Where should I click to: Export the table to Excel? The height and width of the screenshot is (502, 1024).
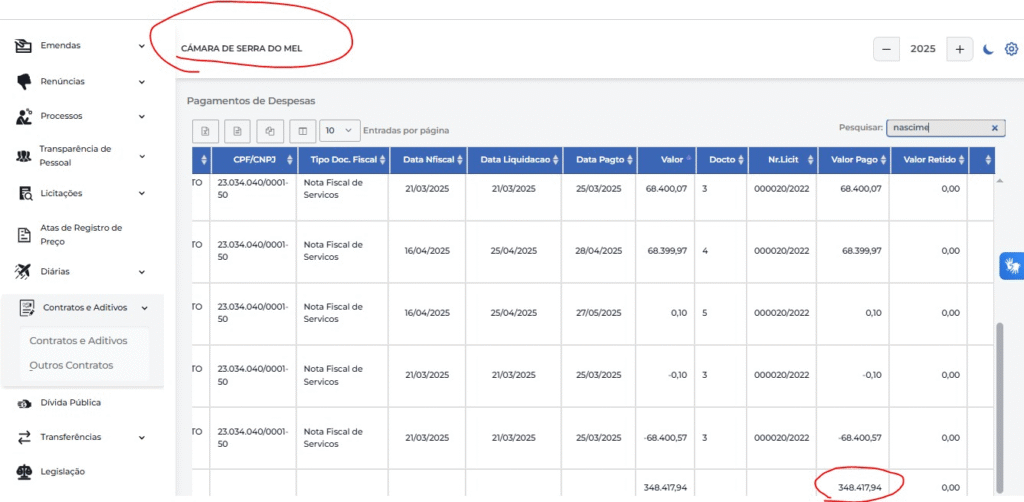click(x=205, y=131)
